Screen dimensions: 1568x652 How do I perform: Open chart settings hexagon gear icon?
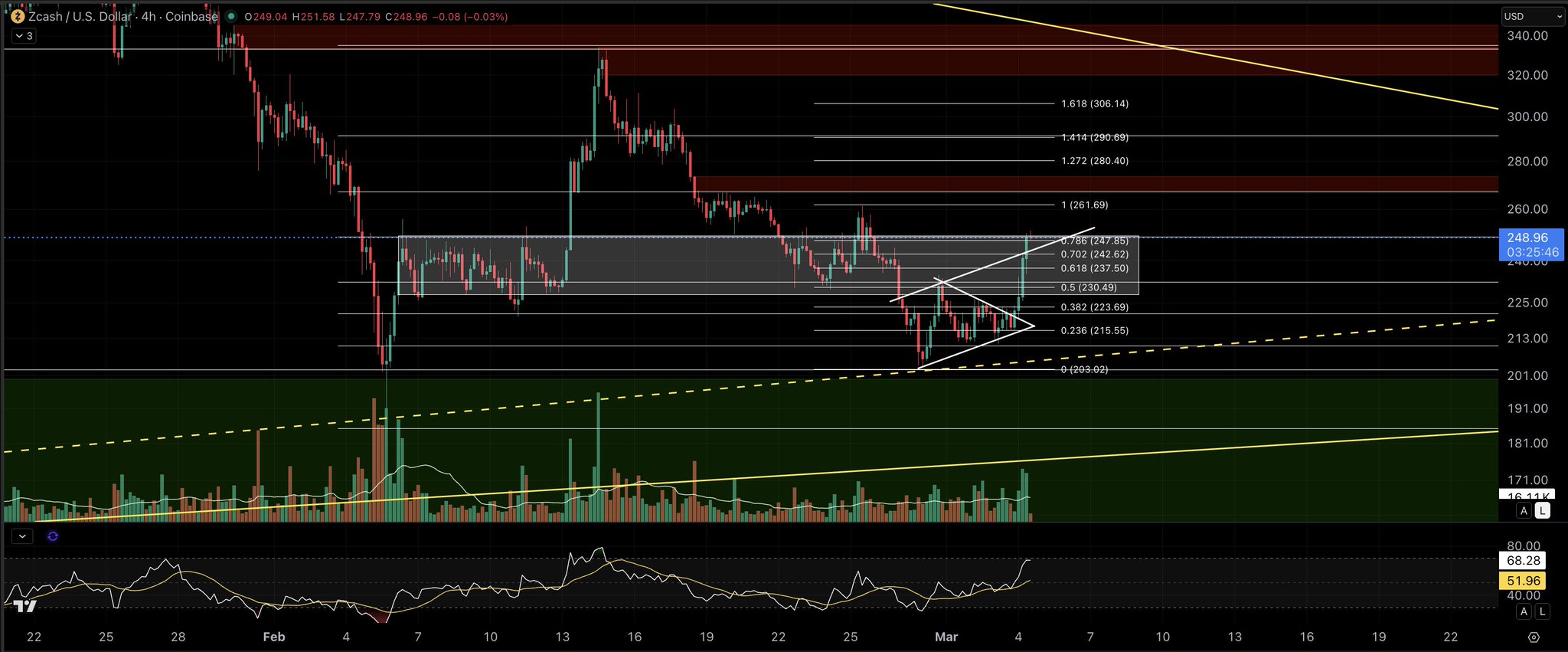click(x=1534, y=637)
